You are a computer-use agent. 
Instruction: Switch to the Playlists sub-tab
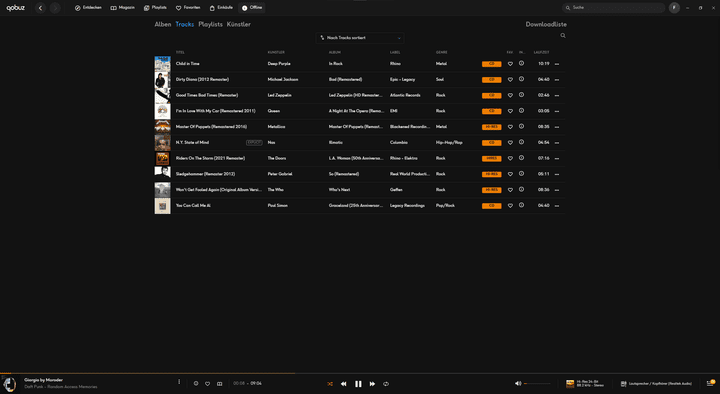pos(210,24)
